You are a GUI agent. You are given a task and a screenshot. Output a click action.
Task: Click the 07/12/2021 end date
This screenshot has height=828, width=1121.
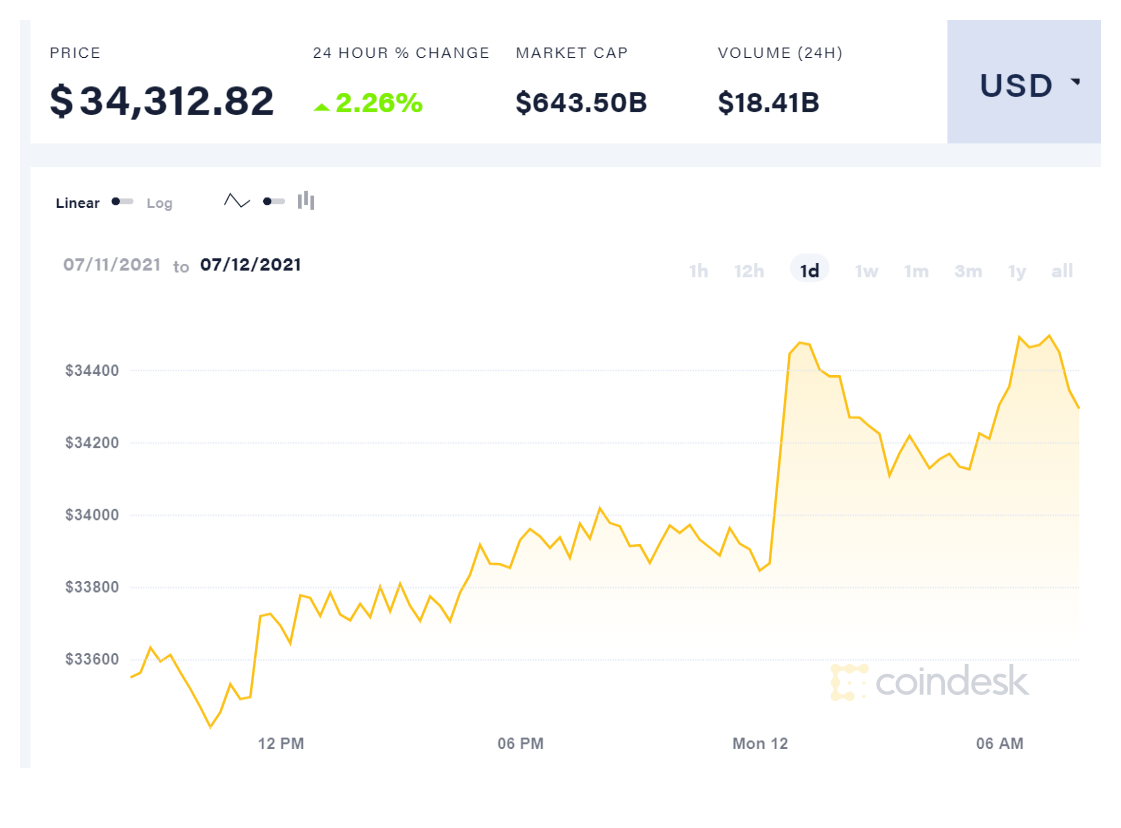[x=250, y=265]
